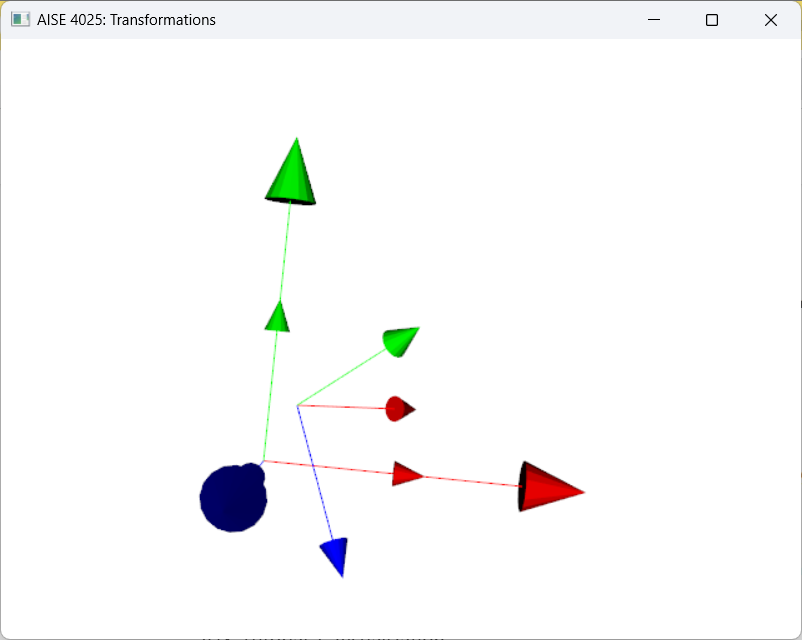Click the AISE 4025 application icon in the title bar
Screen dimensions: 802x640
click(20, 18)
